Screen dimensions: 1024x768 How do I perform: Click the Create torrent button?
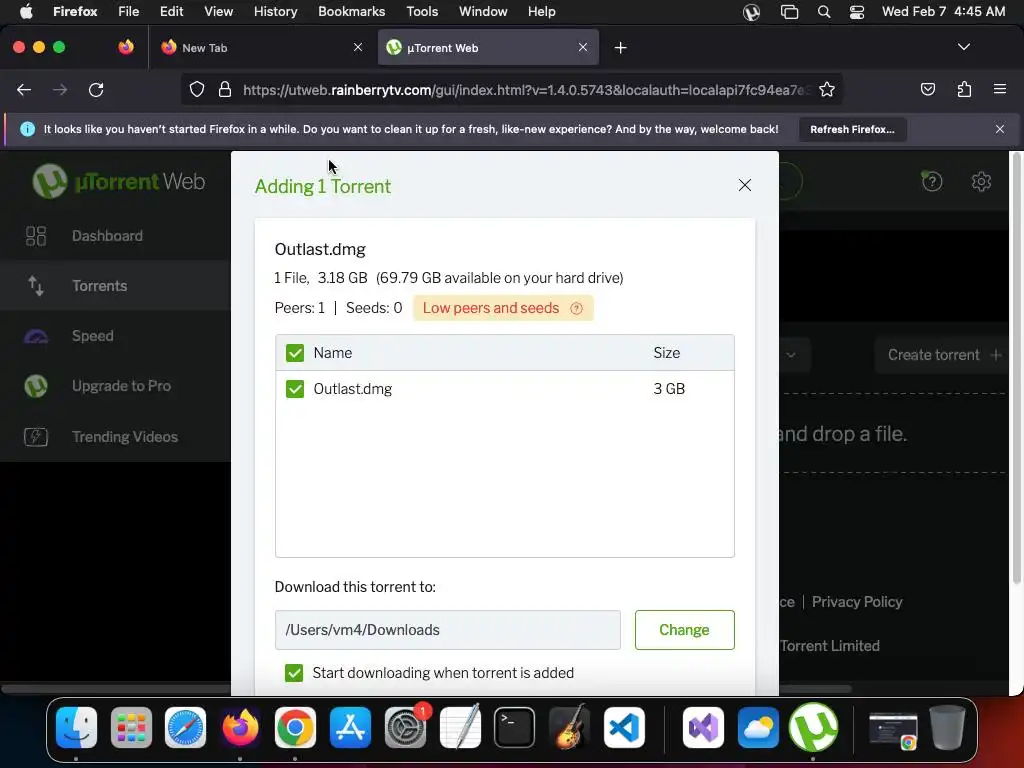941,355
